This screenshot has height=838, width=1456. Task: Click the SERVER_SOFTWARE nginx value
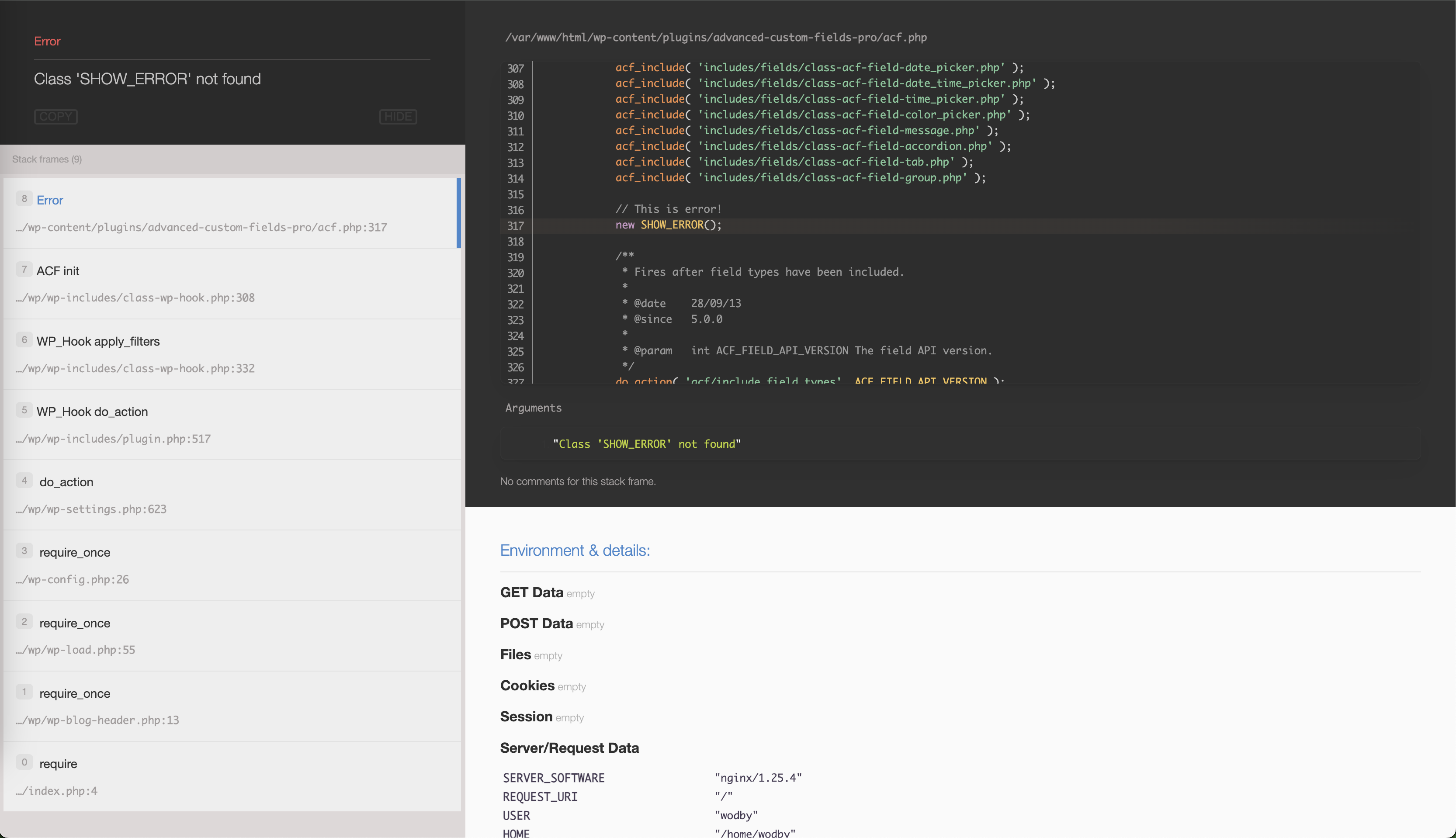pos(758,778)
